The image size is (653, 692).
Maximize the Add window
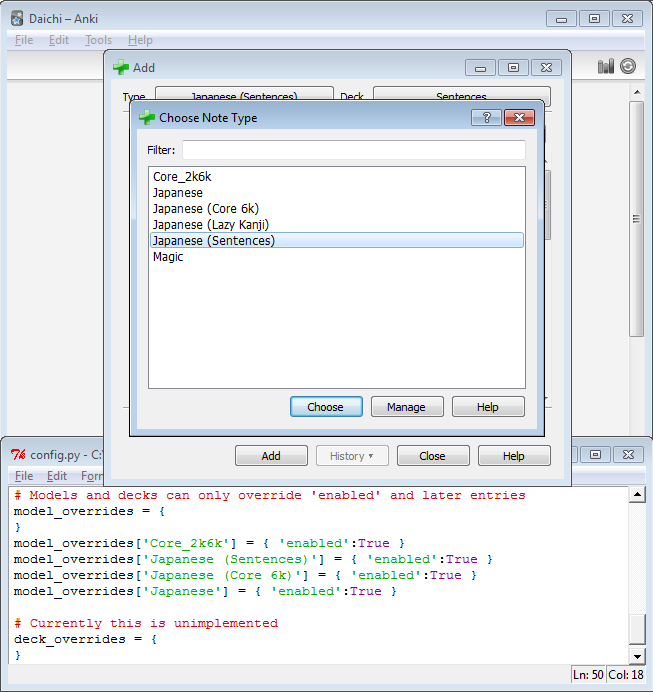(514, 68)
